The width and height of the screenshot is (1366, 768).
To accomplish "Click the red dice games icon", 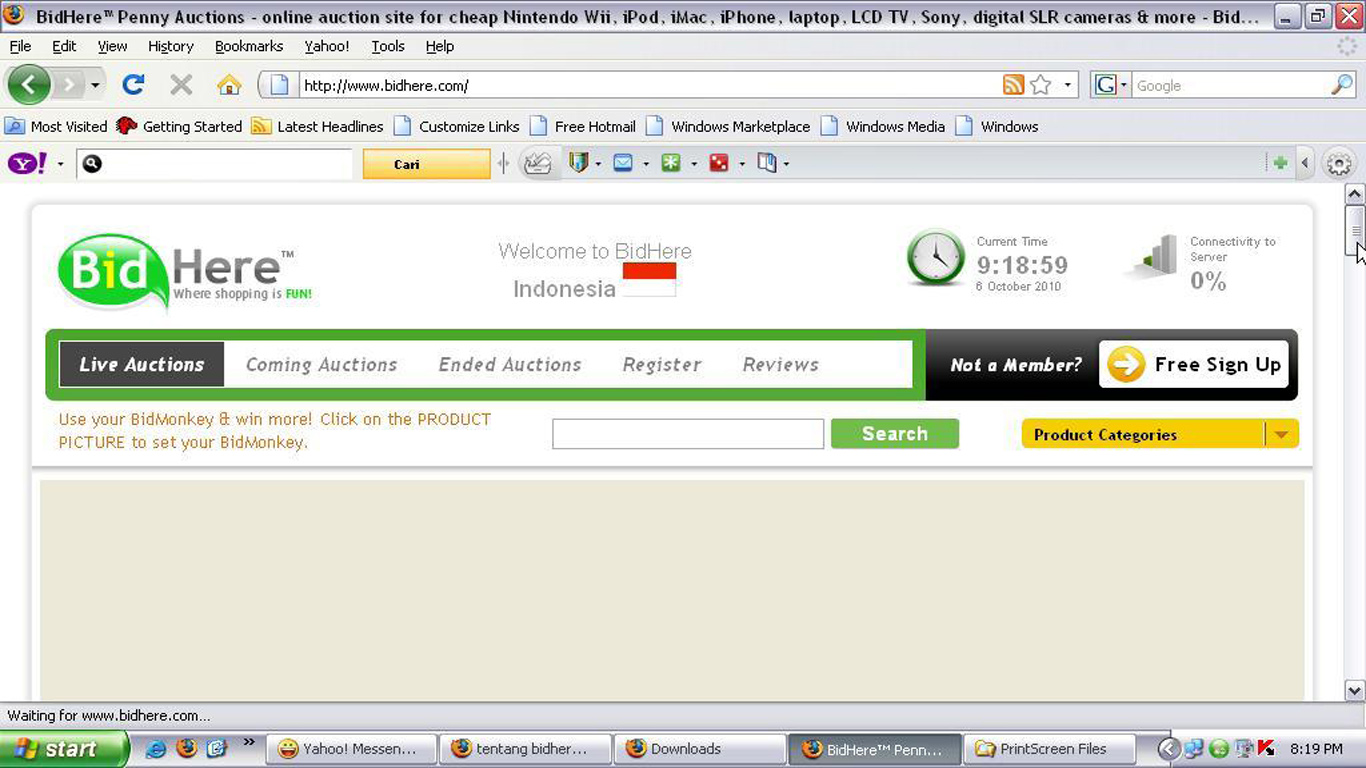I will click(719, 163).
